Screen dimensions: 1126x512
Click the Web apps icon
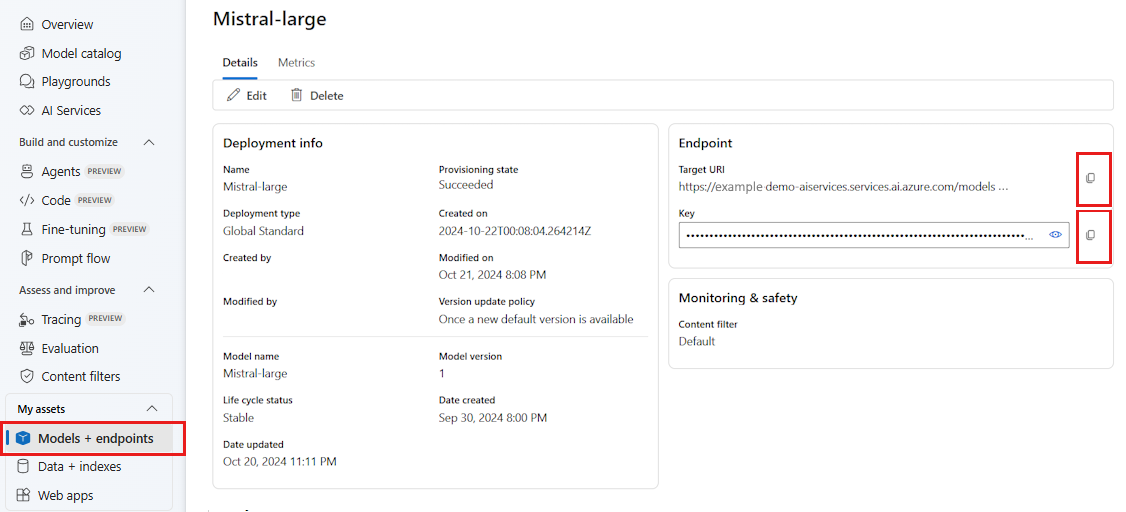tap(24, 495)
